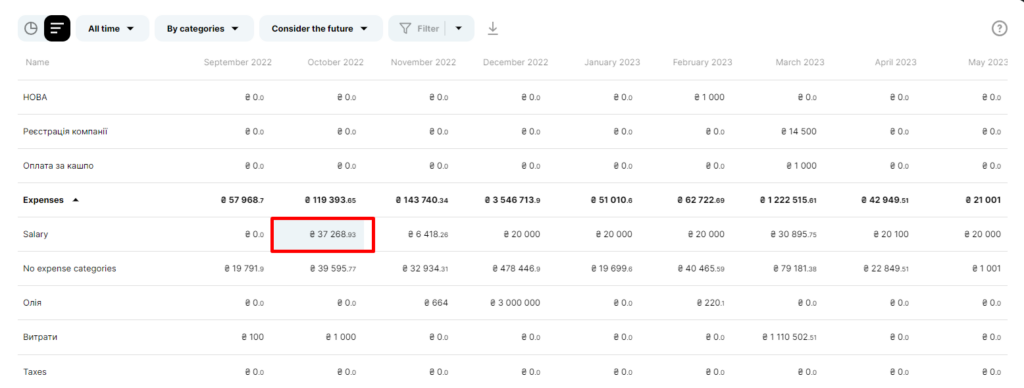Click the Filter button
Viewport: 1024px width, 388px height.
coord(419,29)
